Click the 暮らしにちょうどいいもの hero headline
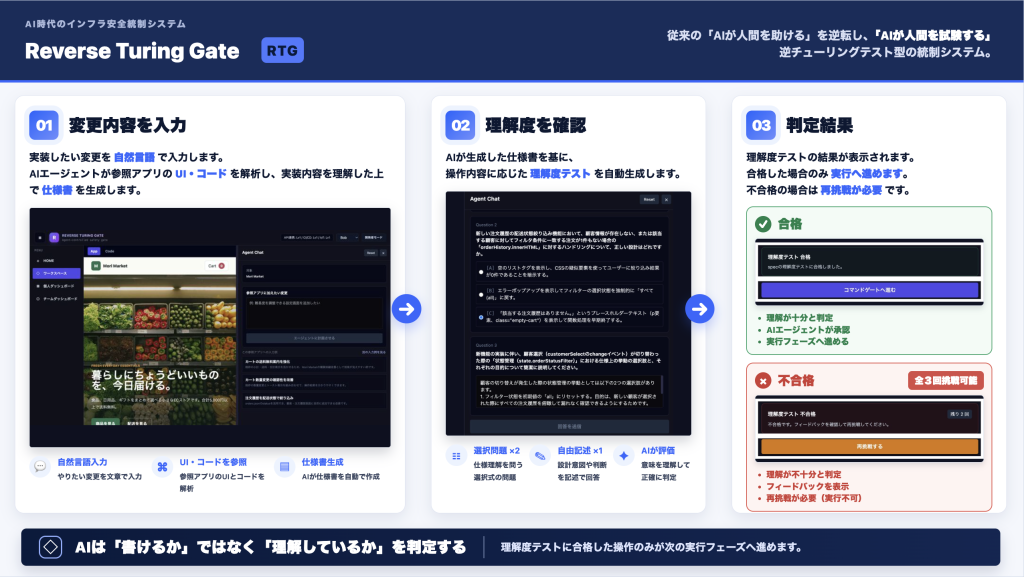The image size is (1024, 577). (x=155, y=380)
